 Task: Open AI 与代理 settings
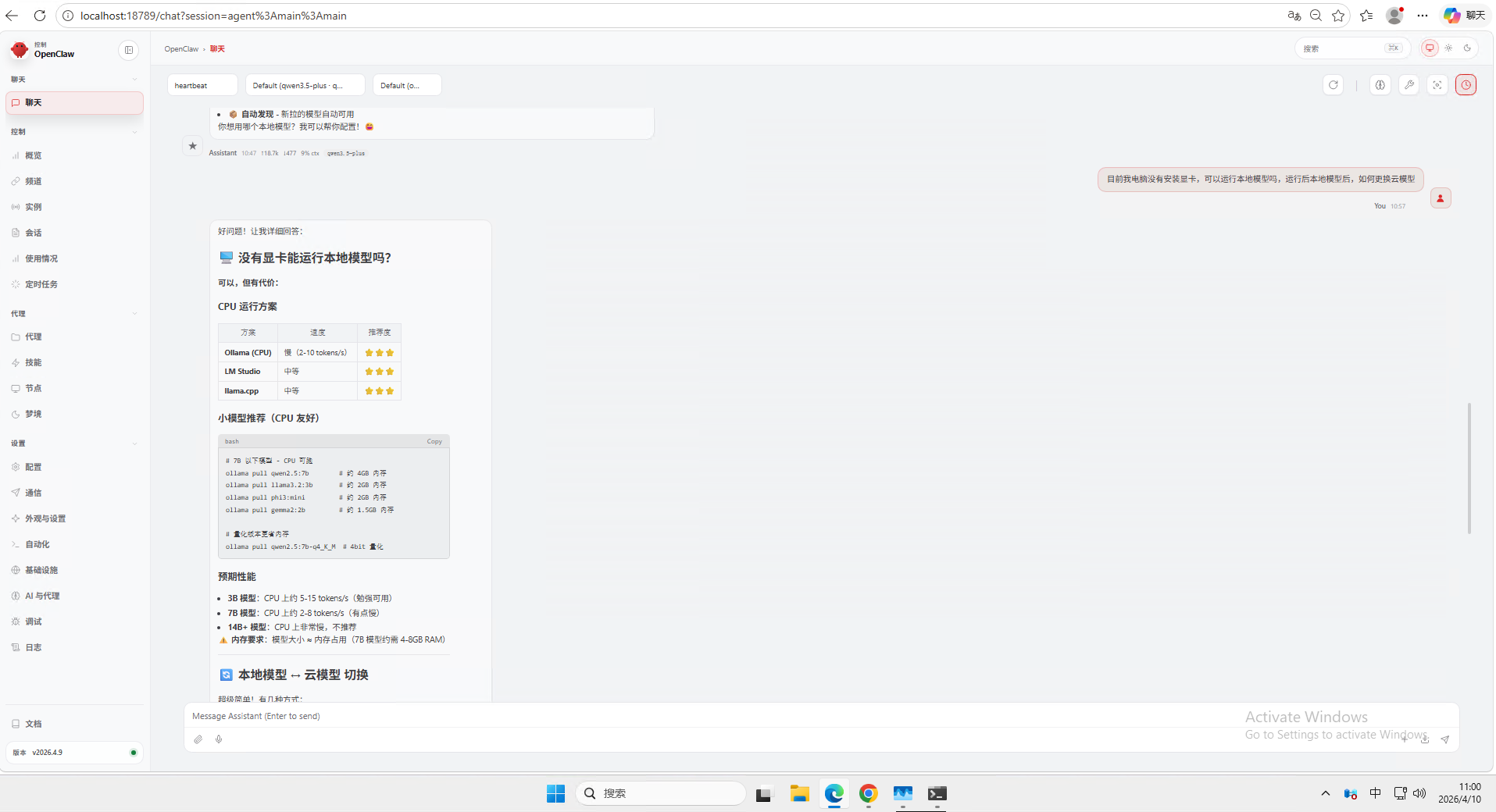[74, 596]
